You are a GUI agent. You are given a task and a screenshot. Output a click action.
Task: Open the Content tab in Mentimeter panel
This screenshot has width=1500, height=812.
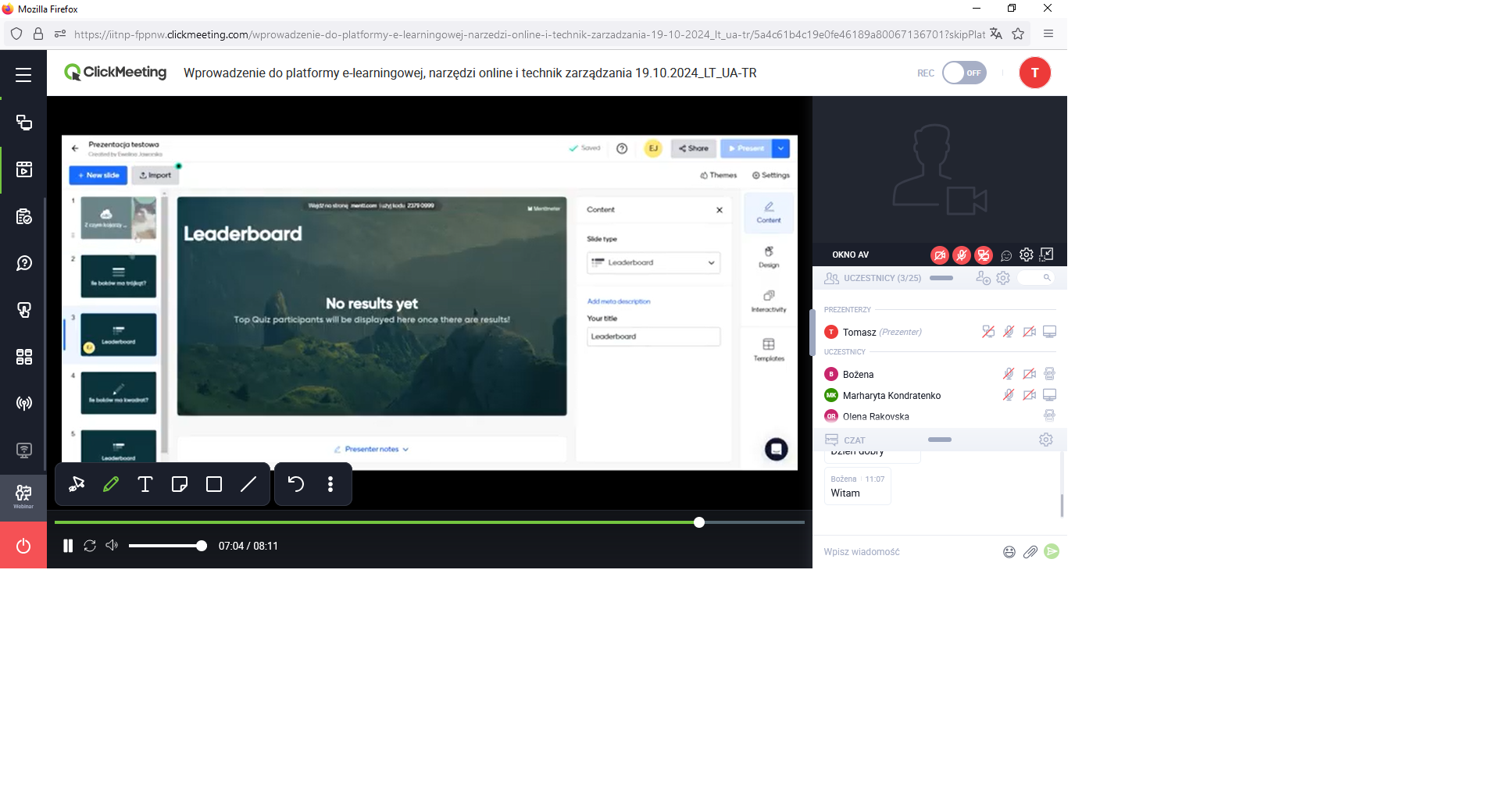point(769,212)
